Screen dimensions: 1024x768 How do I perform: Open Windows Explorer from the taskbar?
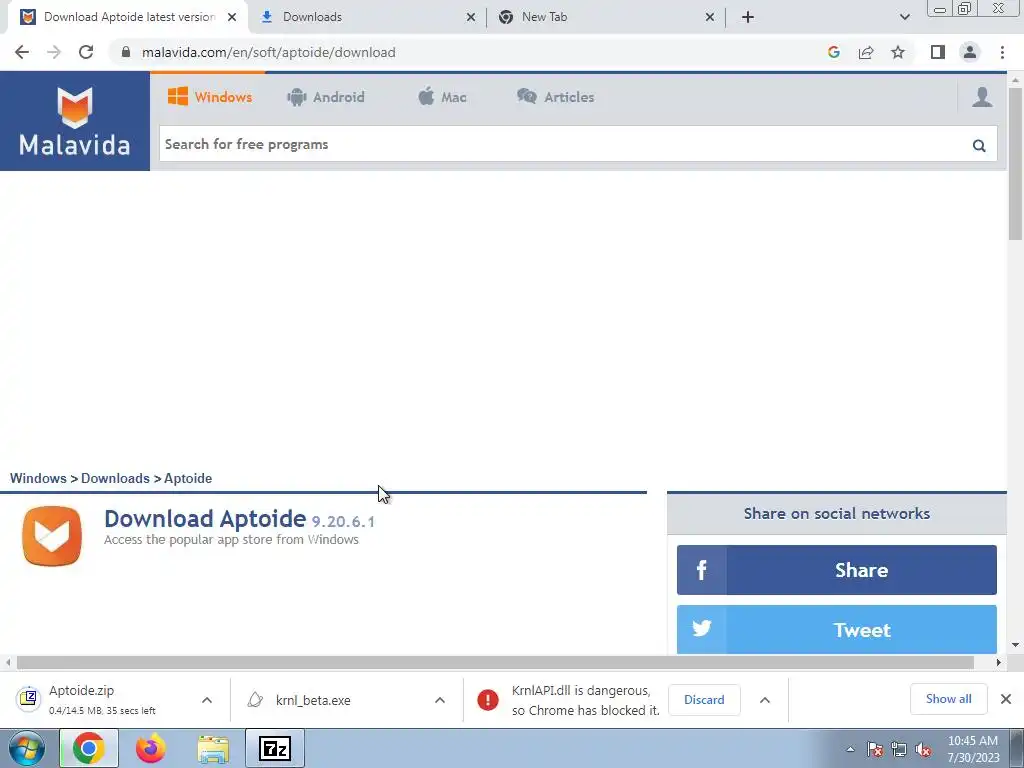coord(213,749)
